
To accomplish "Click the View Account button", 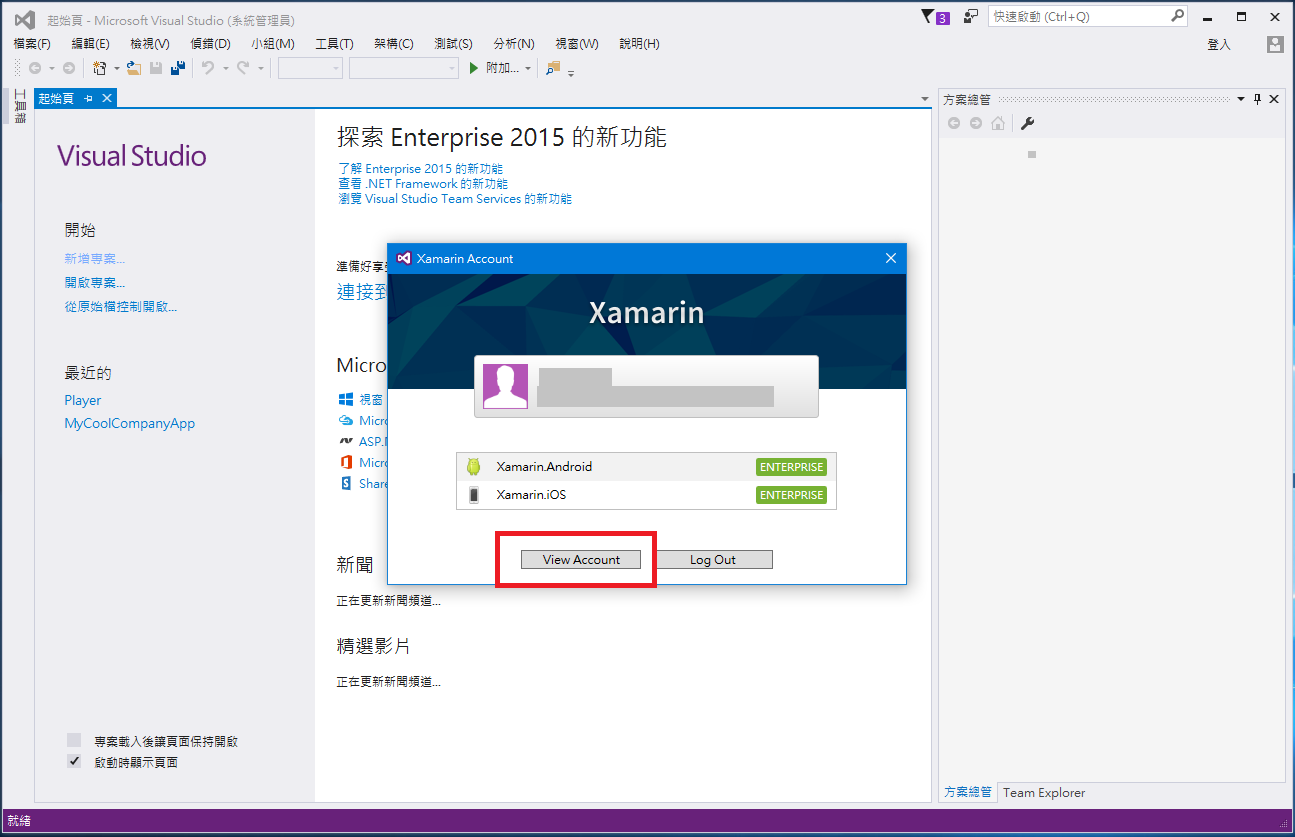I will [581, 560].
